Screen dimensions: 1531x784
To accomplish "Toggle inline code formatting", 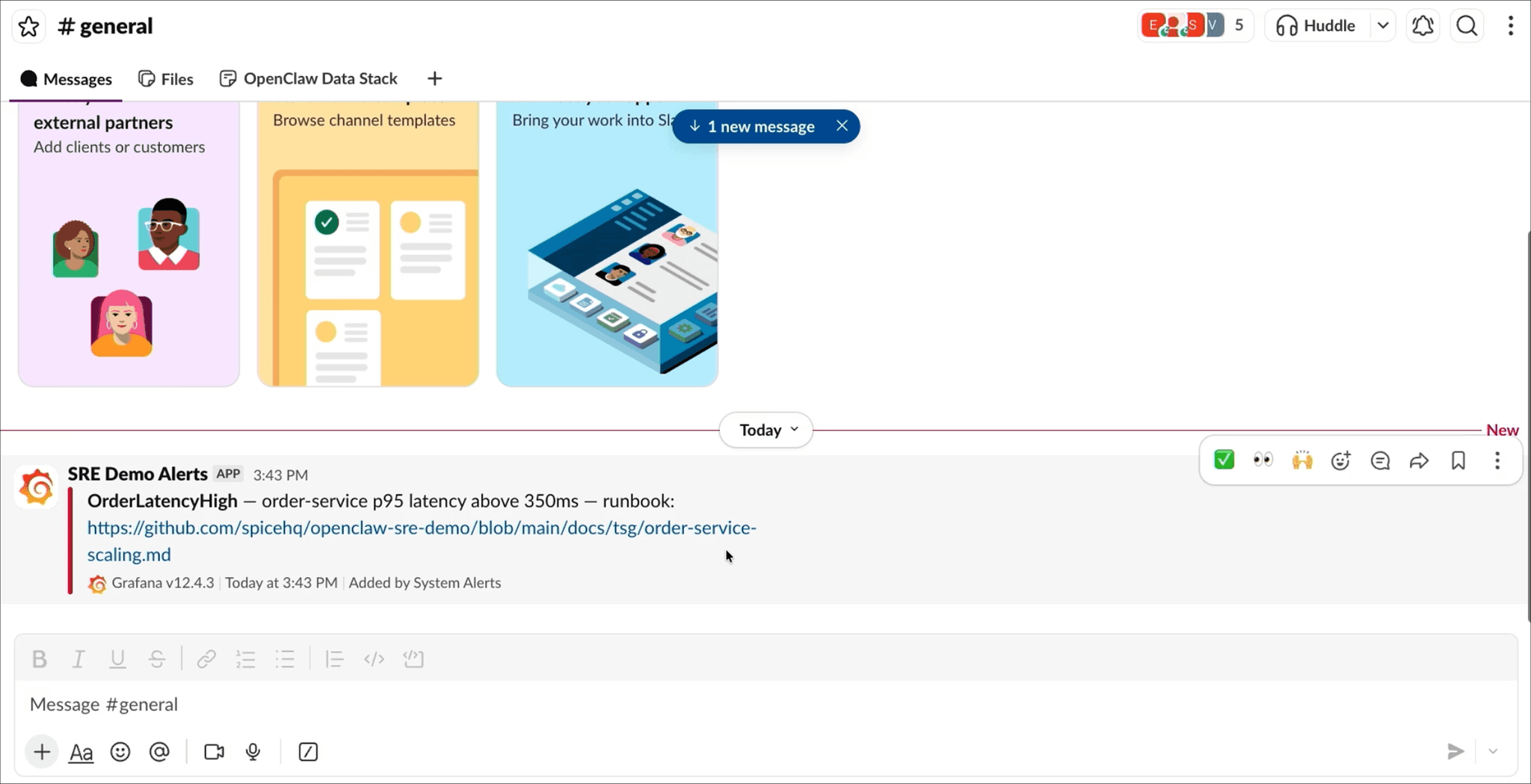I will tap(374, 659).
